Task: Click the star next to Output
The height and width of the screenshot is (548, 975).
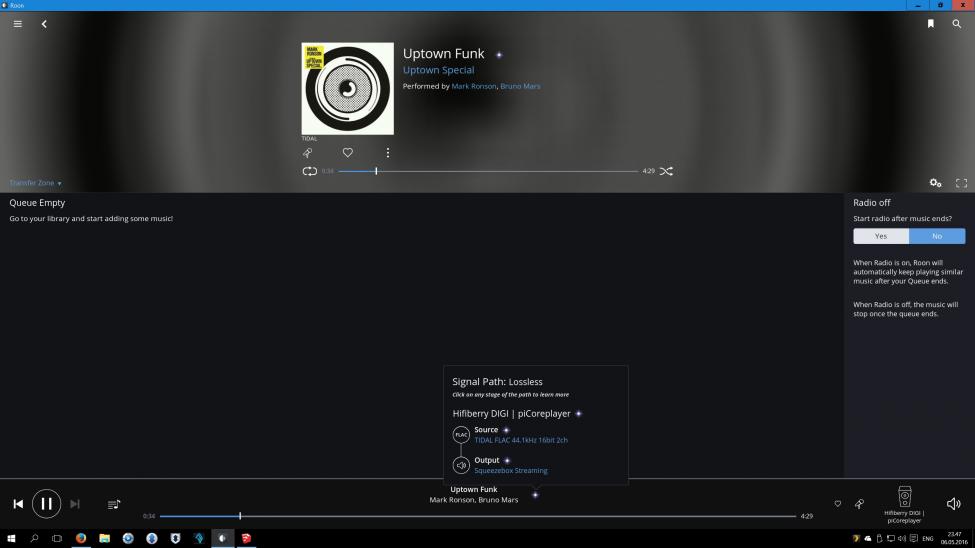Action: pos(507,460)
